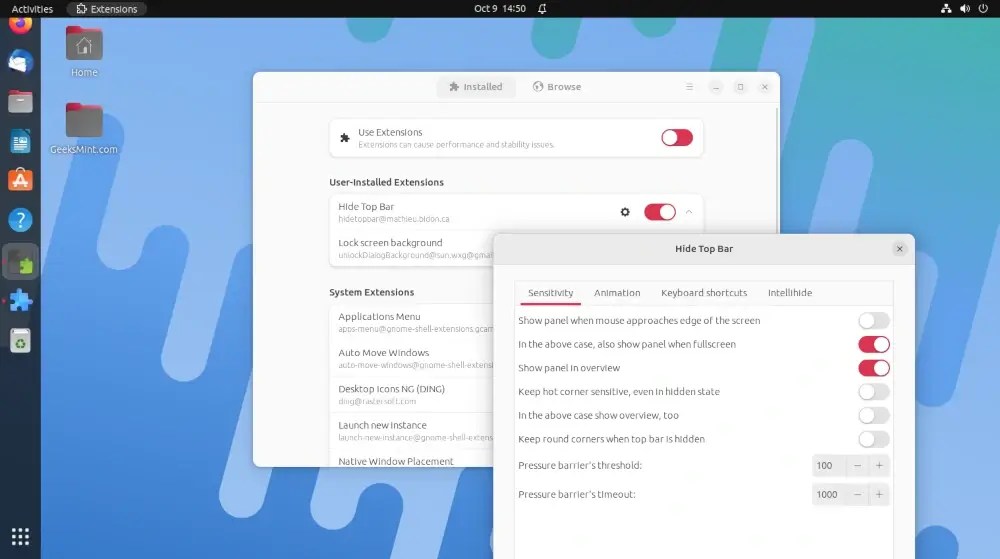Collapse the Hide Top Bar row chevron
This screenshot has width=1000, height=559.
689,212
